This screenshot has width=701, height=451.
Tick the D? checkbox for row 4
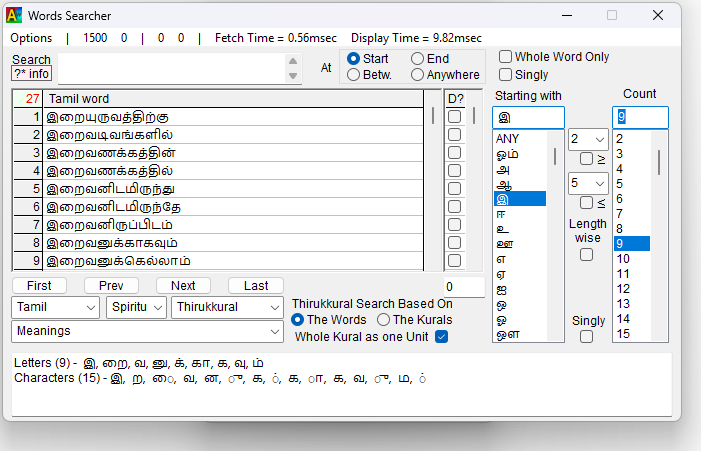[x=454, y=171]
